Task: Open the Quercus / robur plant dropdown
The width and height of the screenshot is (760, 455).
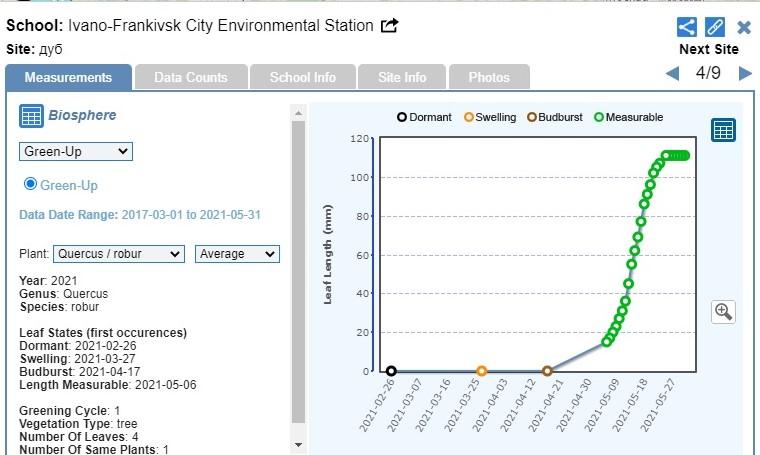Action: [x=118, y=254]
